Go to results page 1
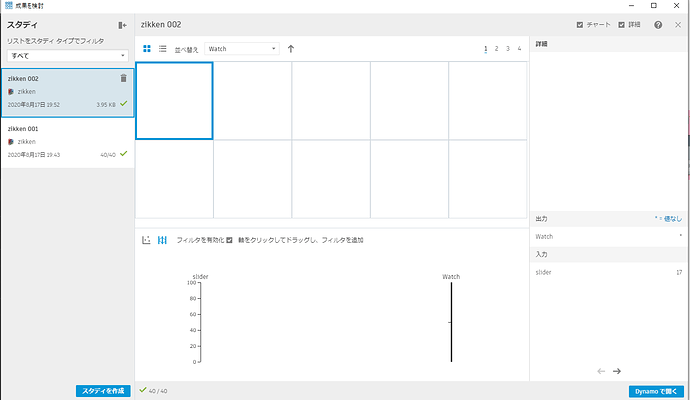 (485, 49)
